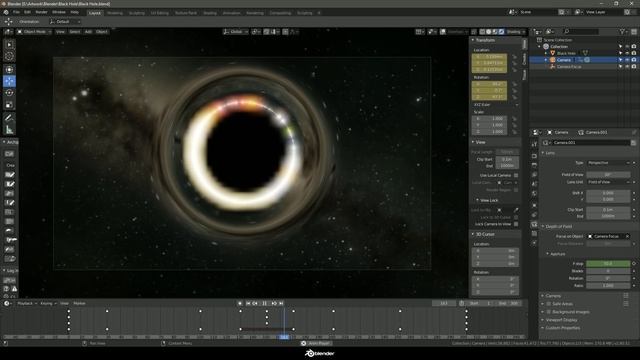Toggle Background Images checkbox

point(549,312)
